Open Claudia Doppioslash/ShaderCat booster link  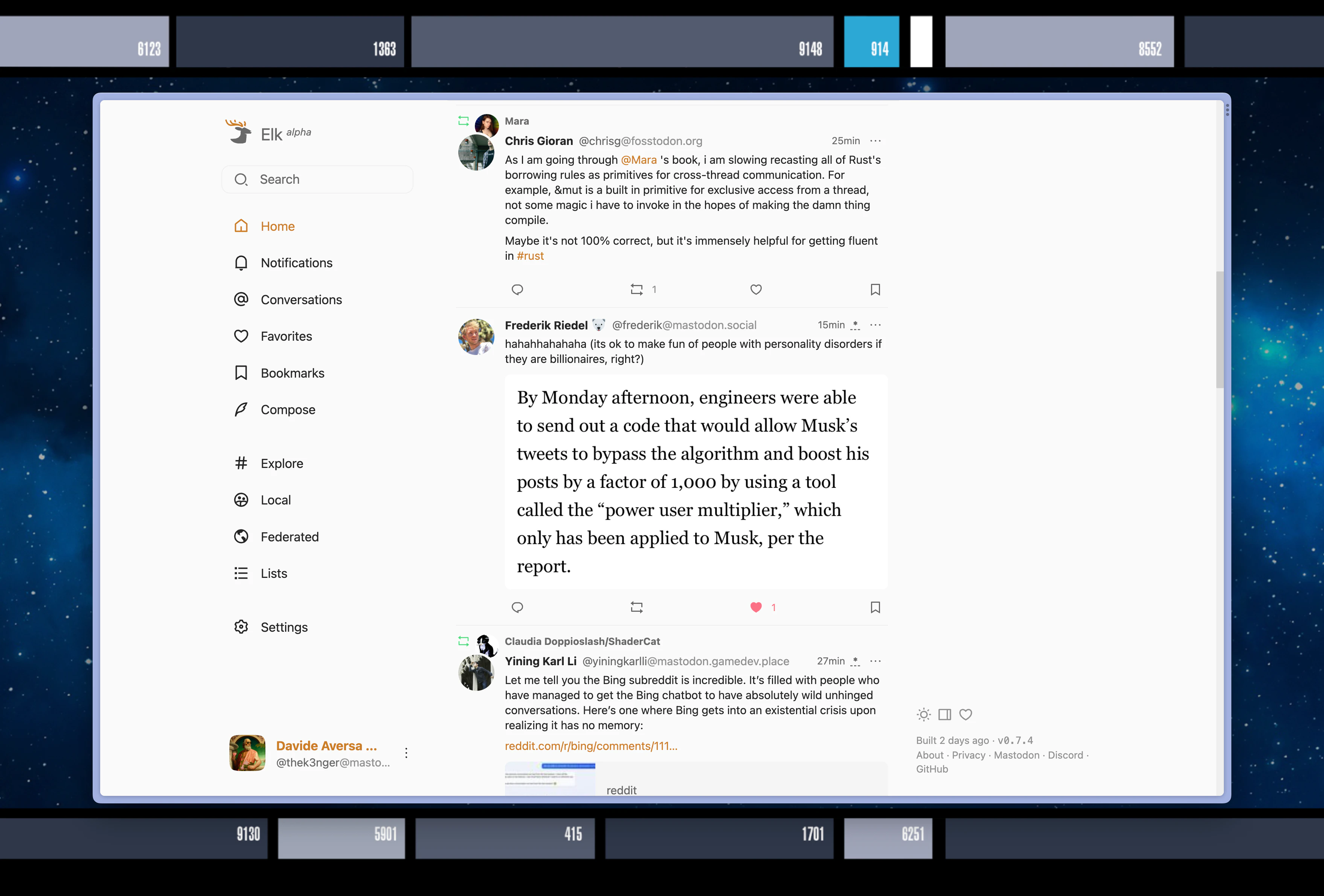582,642
